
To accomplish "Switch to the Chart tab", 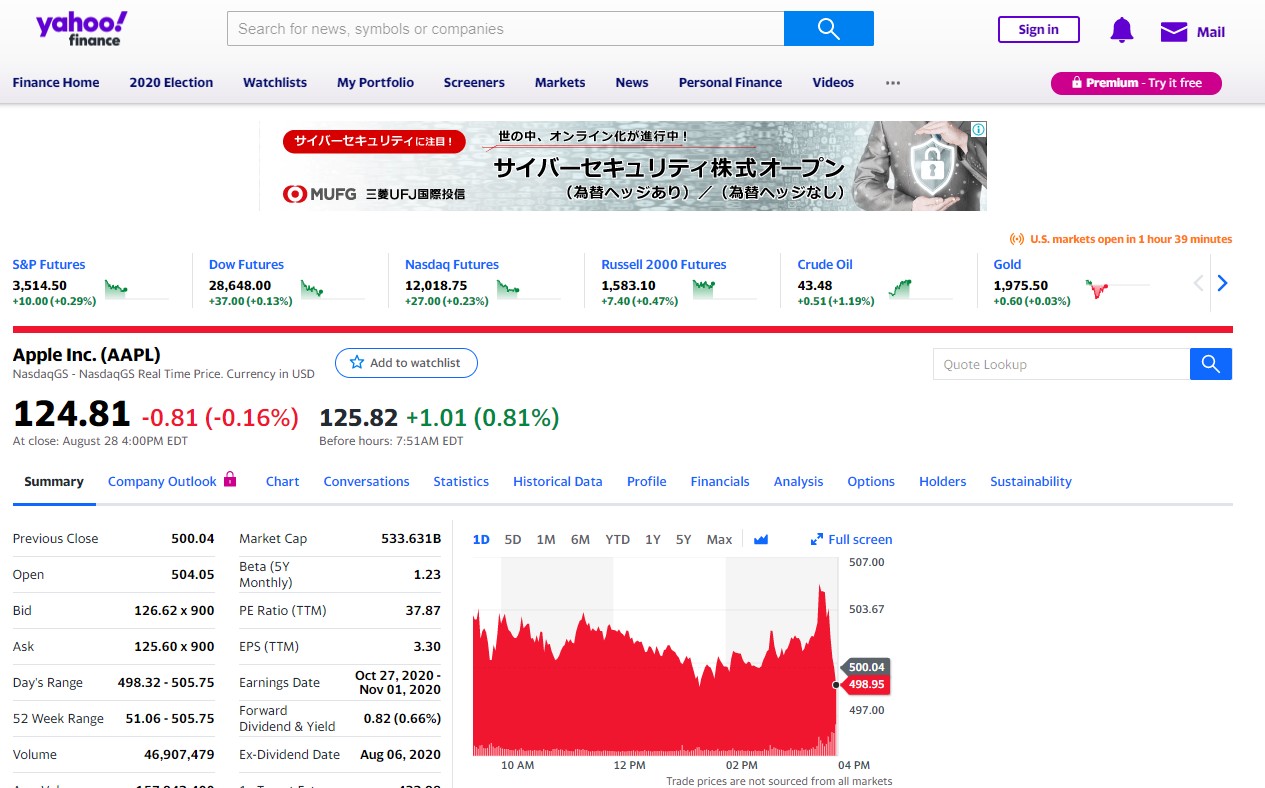I will tap(282, 481).
